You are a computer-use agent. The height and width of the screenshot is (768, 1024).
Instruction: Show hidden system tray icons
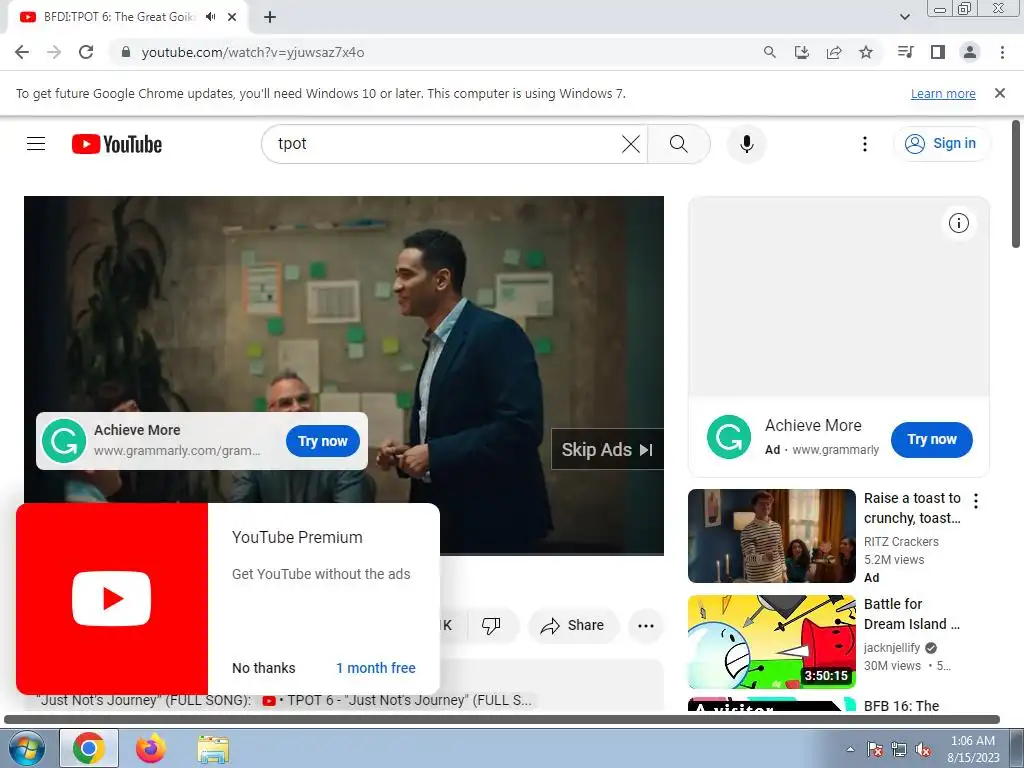pos(850,749)
